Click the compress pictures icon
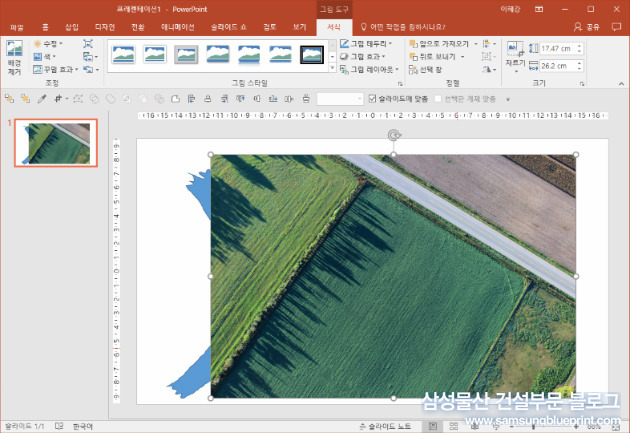630x433 pixels. click(88, 44)
